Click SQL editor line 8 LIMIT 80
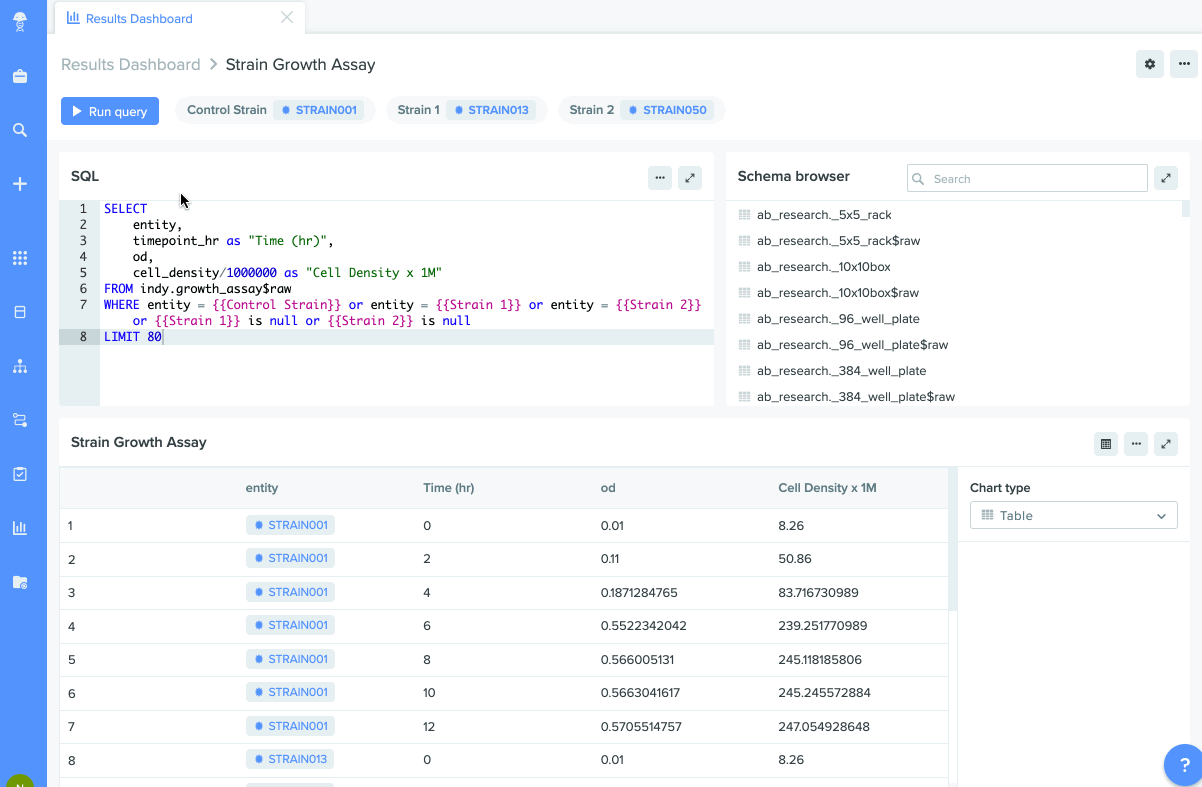This screenshot has height=787, width=1202. 133,337
